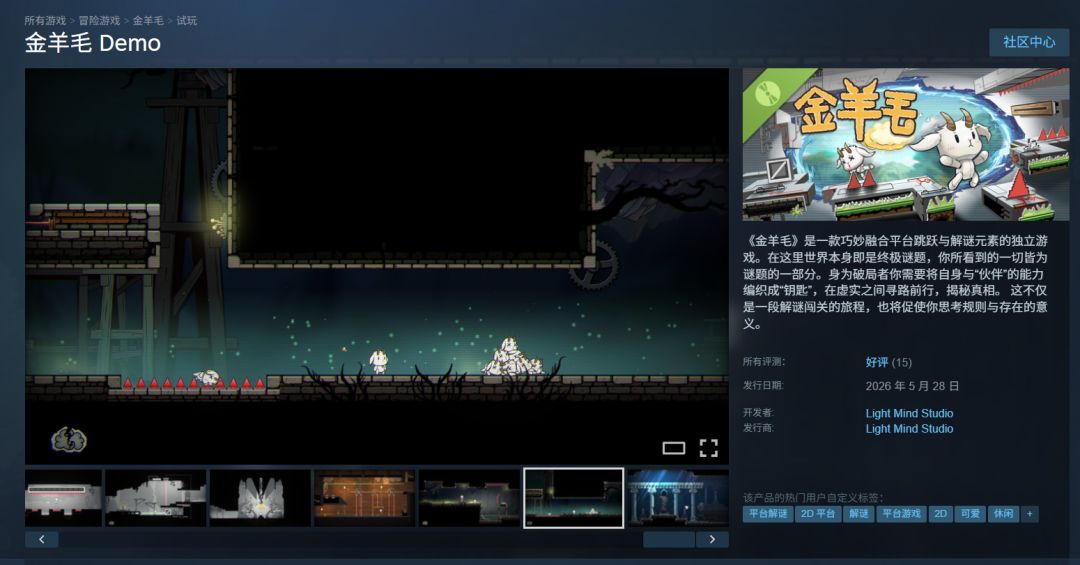The width and height of the screenshot is (1080, 565).
Task: Click the thumbnail strip scrollbar handle
Action: coord(669,539)
